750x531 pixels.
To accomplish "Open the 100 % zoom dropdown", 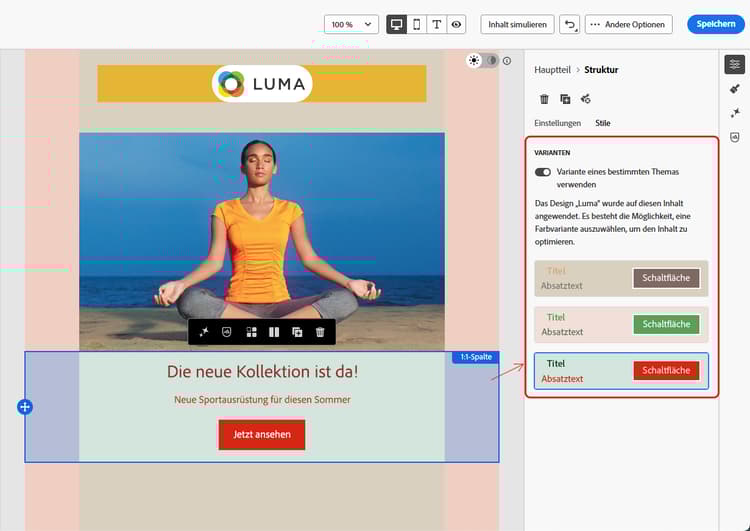I will coord(351,24).
